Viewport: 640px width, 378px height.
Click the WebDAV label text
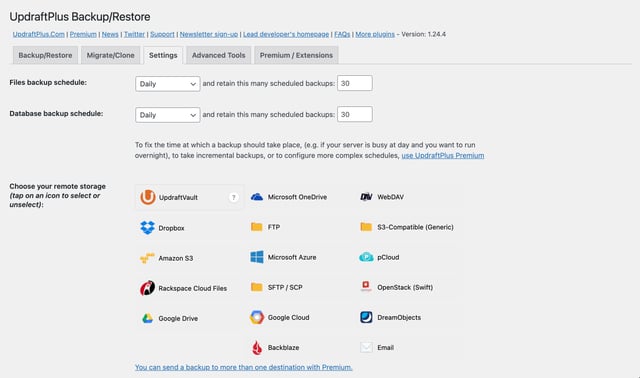point(390,197)
